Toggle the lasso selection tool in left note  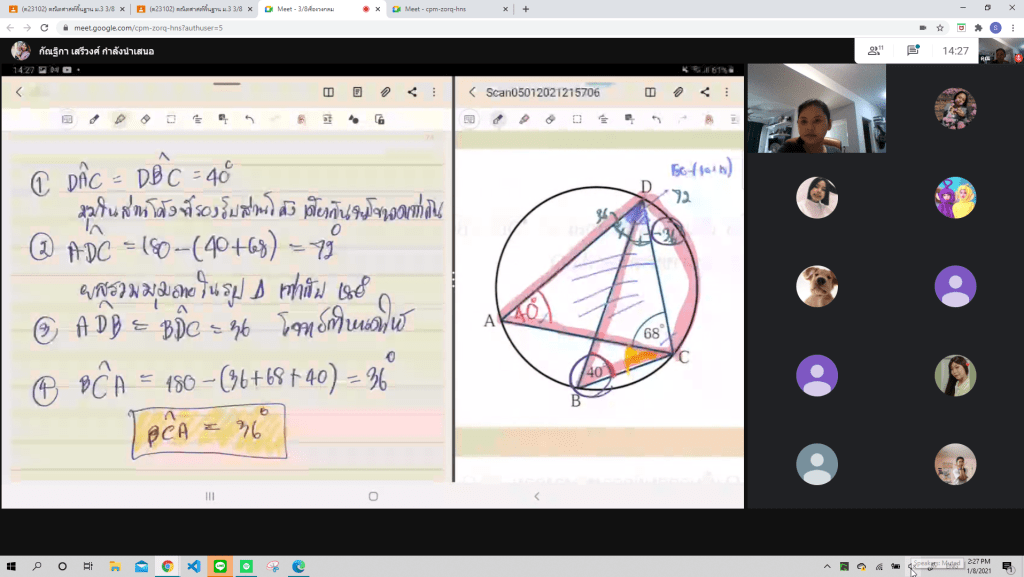(171, 119)
